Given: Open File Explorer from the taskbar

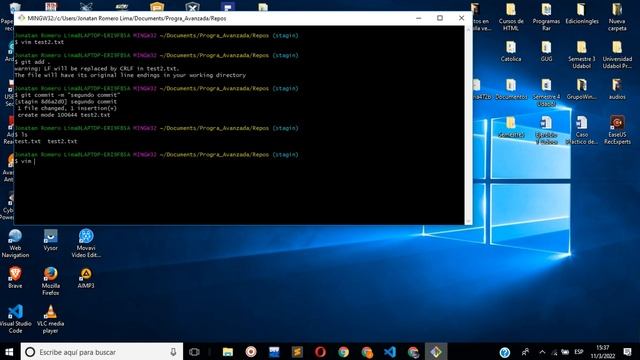Looking at the screenshot, I should click(228, 352).
